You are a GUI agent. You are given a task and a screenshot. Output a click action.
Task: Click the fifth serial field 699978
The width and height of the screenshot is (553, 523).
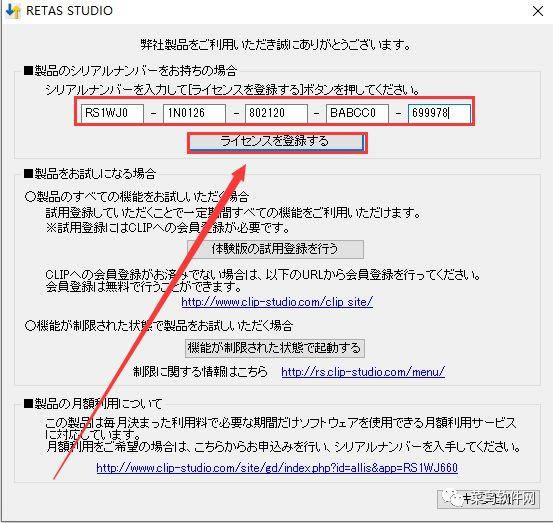tap(439, 113)
